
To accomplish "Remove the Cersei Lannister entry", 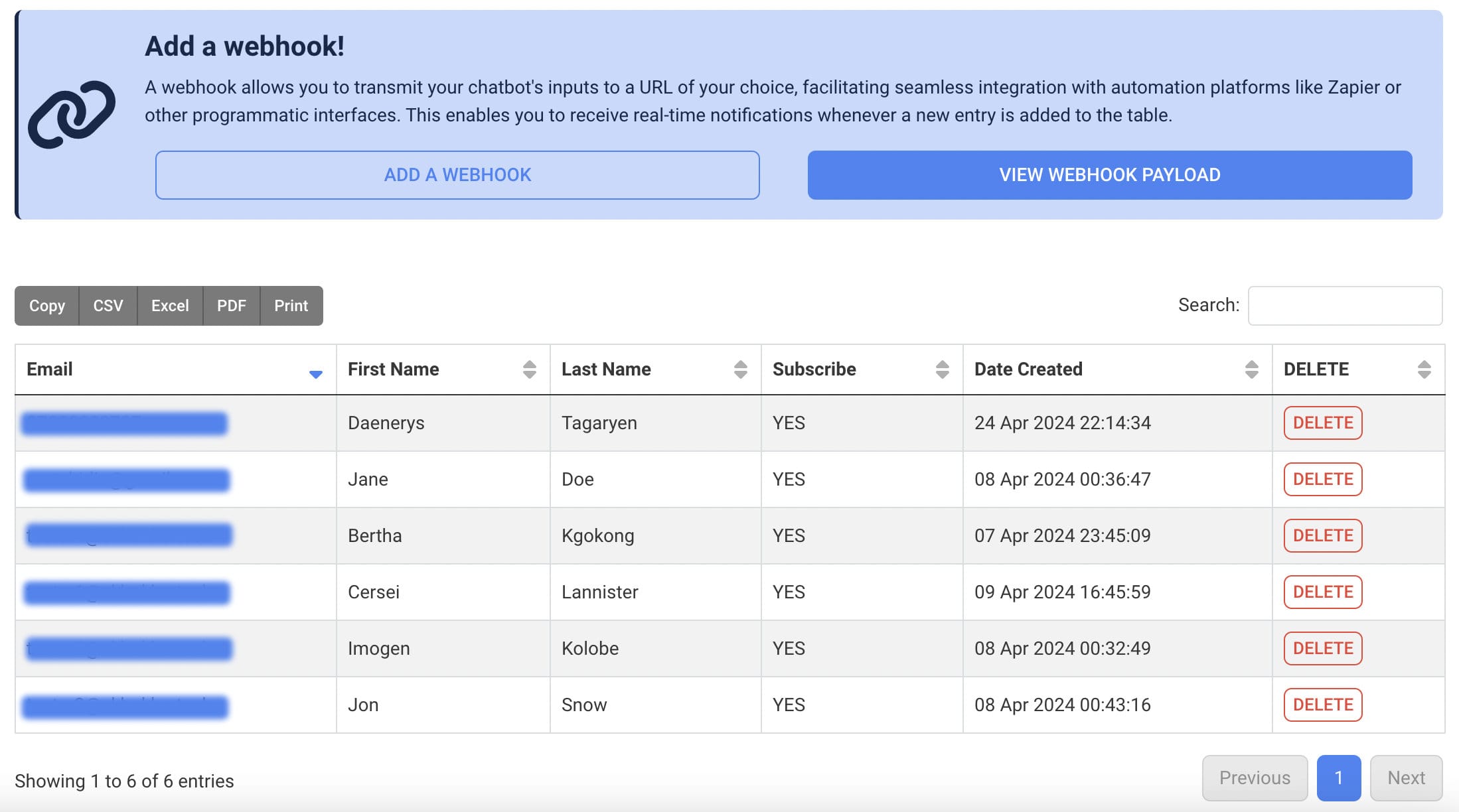I will tap(1322, 592).
